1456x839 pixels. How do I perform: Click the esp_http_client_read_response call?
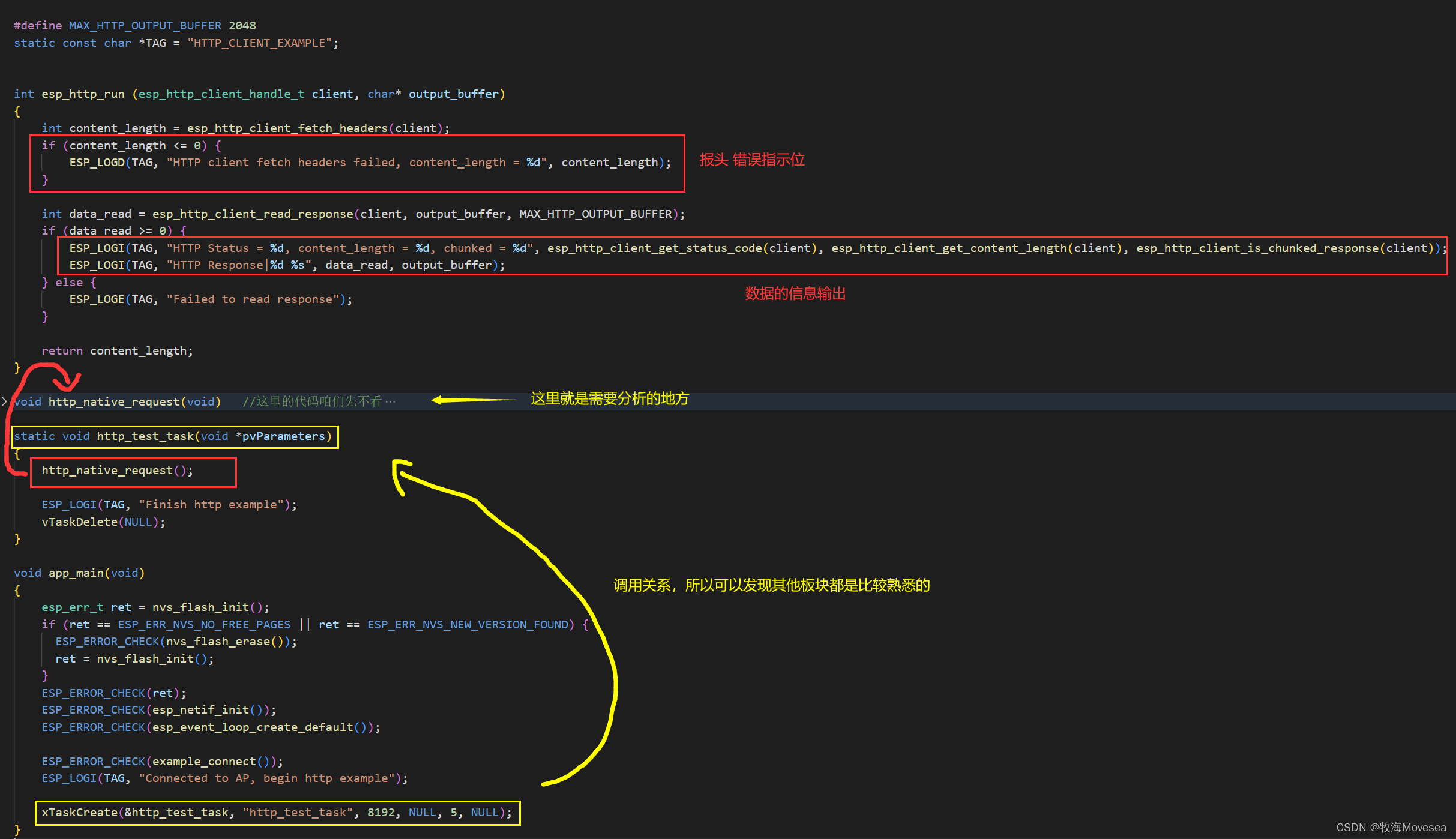point(252,214)
